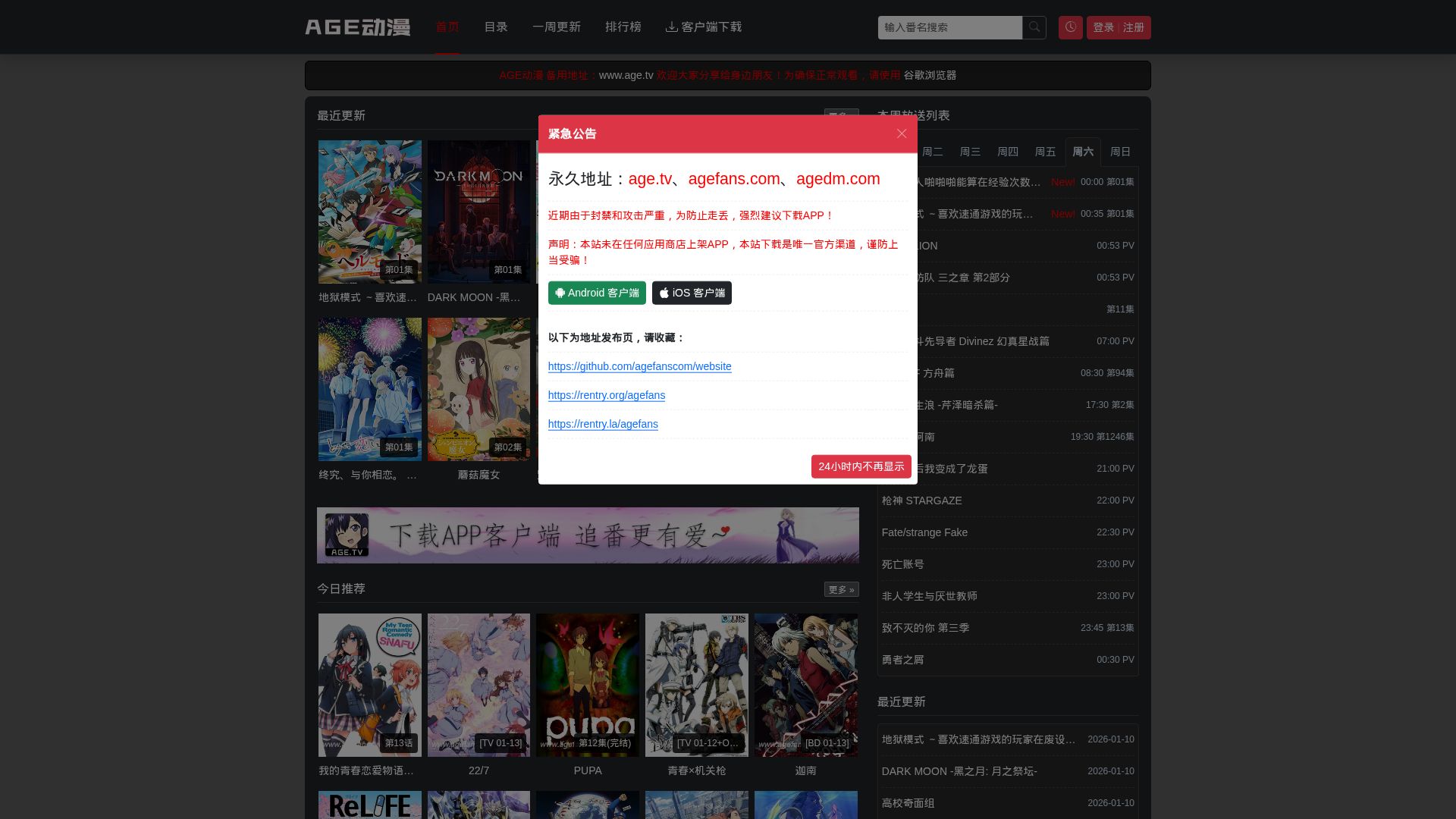Expand 更多 in 今日推荐 section

[841, 589]
